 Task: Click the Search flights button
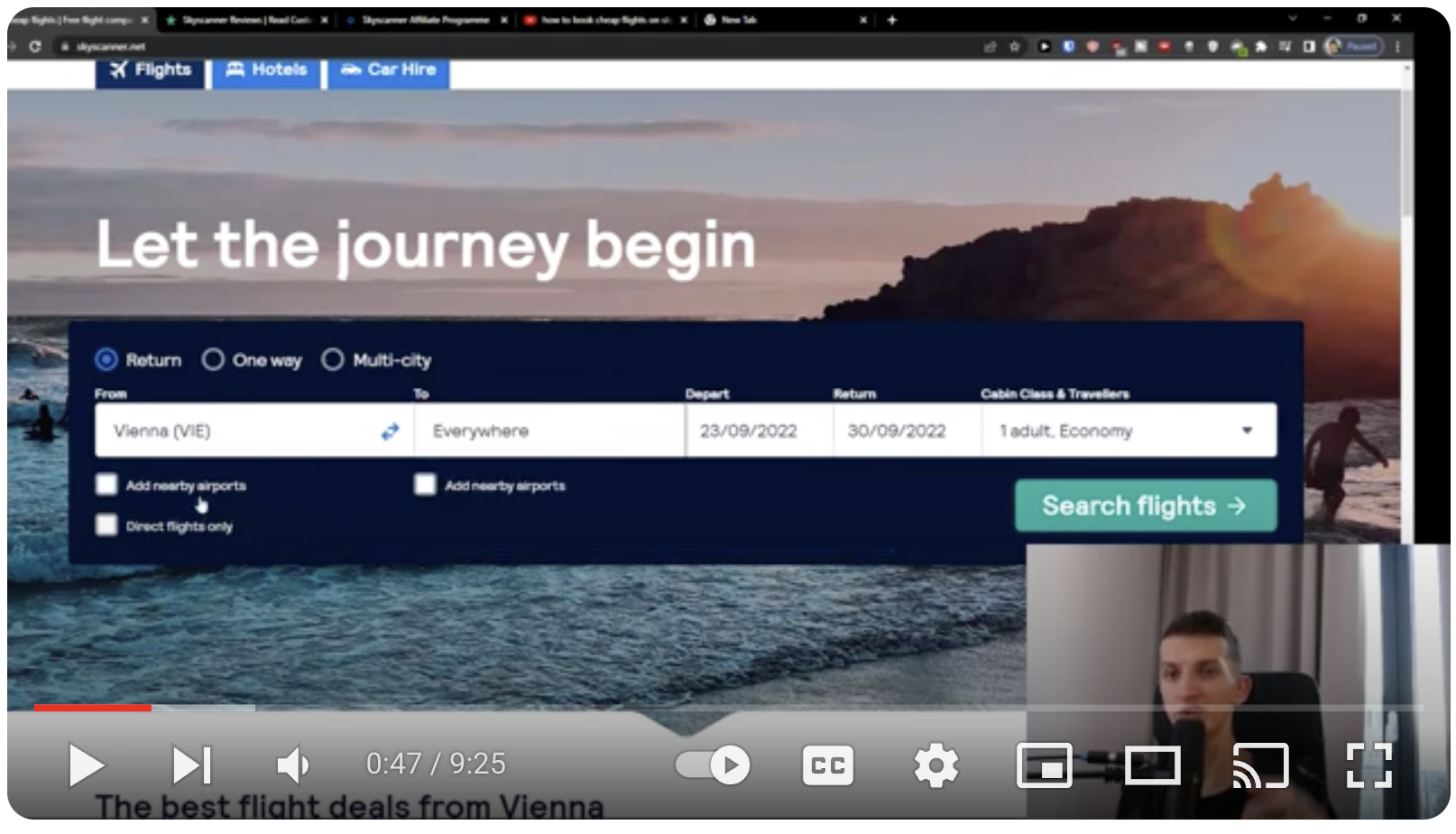[x=1145, y=505]
